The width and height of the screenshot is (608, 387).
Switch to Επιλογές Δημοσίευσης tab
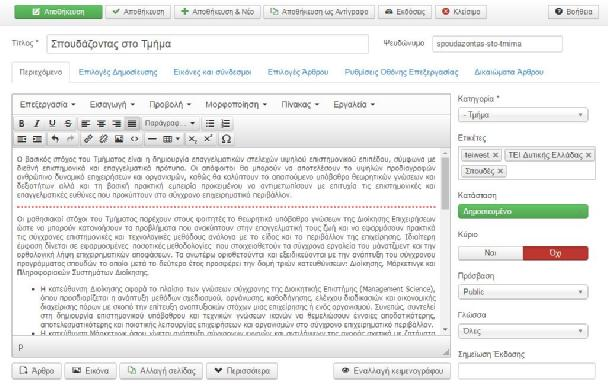click(118, 72)
